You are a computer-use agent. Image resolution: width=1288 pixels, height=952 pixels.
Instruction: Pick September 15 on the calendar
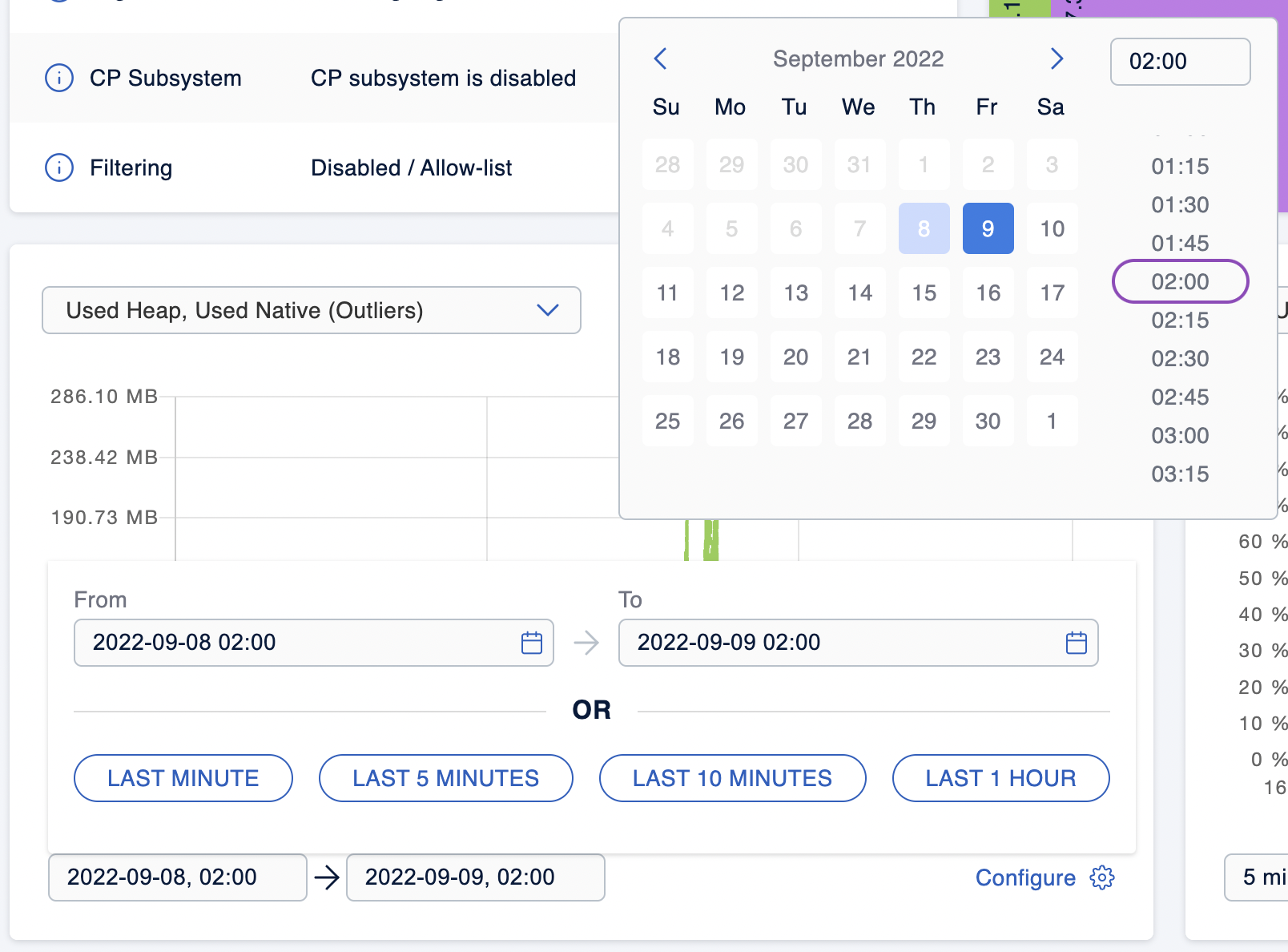[x=924, y=292]
